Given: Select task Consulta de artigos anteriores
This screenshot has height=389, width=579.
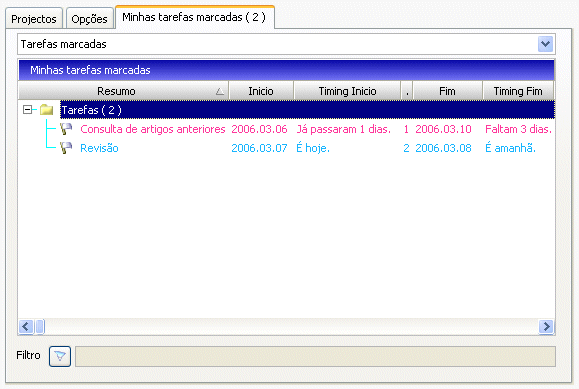Looking at the screenshot, I should (x=153, y=129).
